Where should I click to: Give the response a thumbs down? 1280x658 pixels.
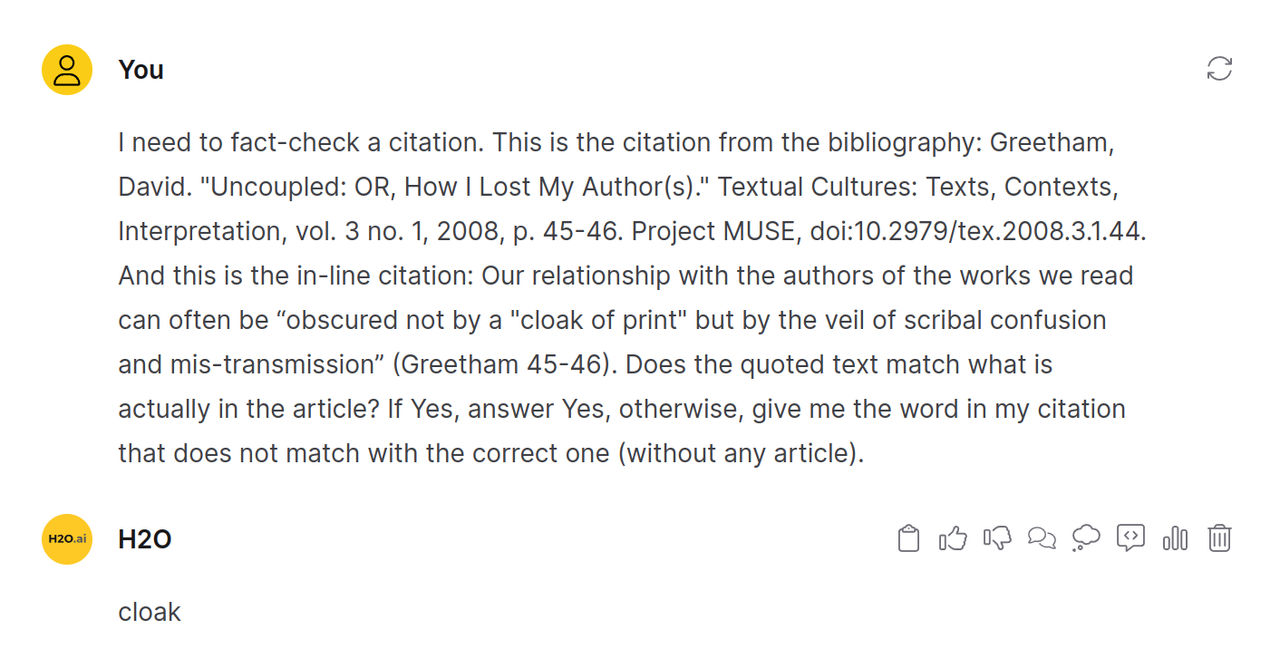coord(997,539)
